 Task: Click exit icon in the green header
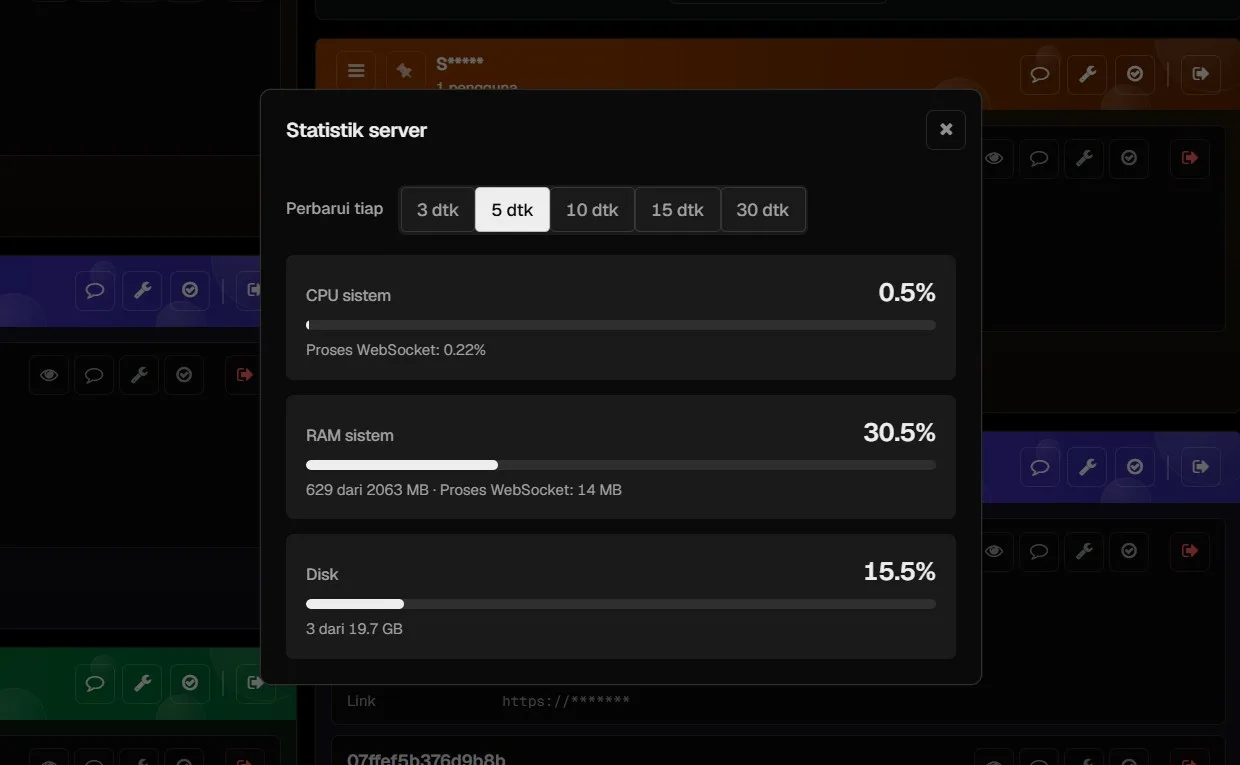[x=251, y=683]
